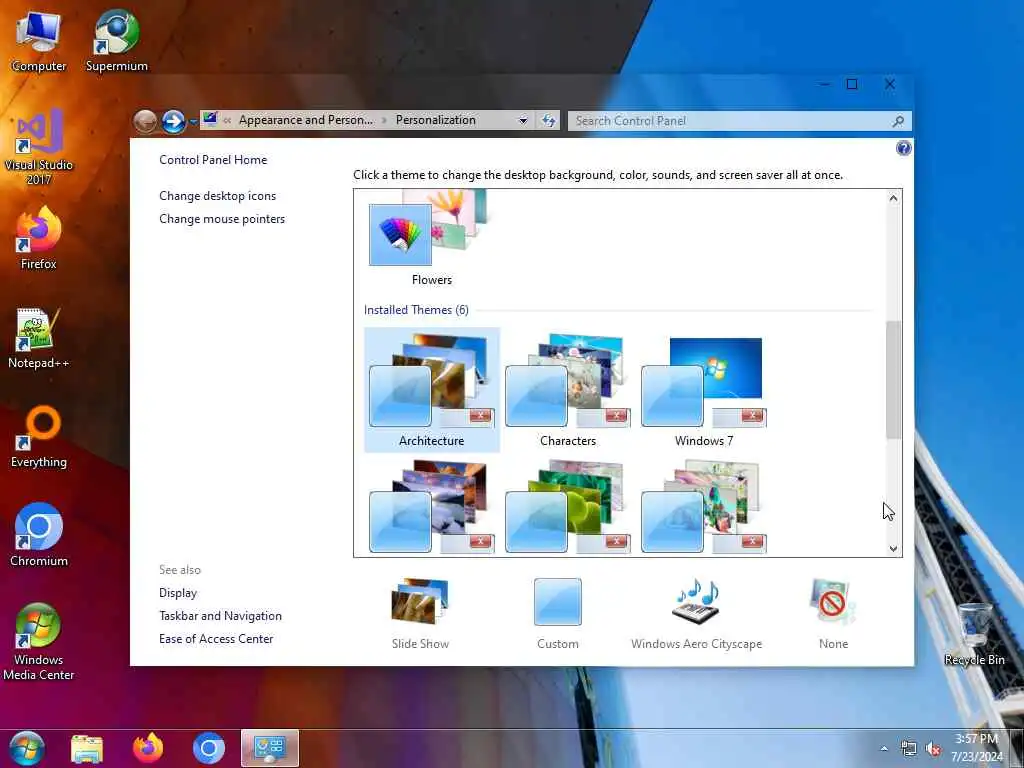
Task: Click the Personalization breadcrumb
Action: point(436,120)
